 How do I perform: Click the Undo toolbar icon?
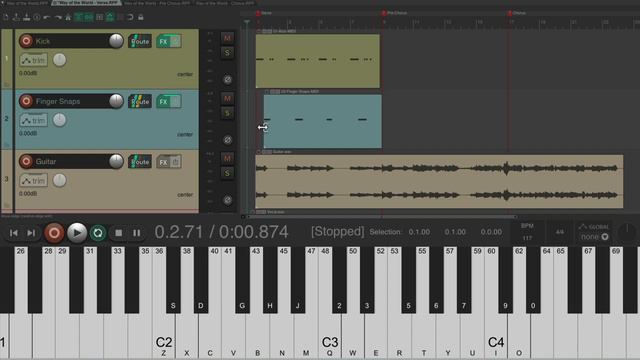click(47, 17)
